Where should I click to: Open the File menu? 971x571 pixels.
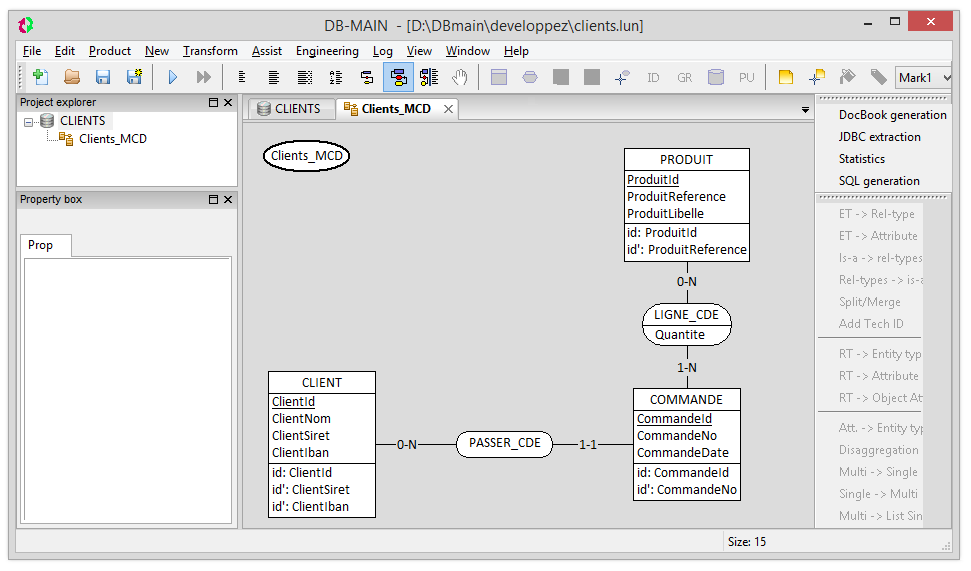tap(32, 51)
